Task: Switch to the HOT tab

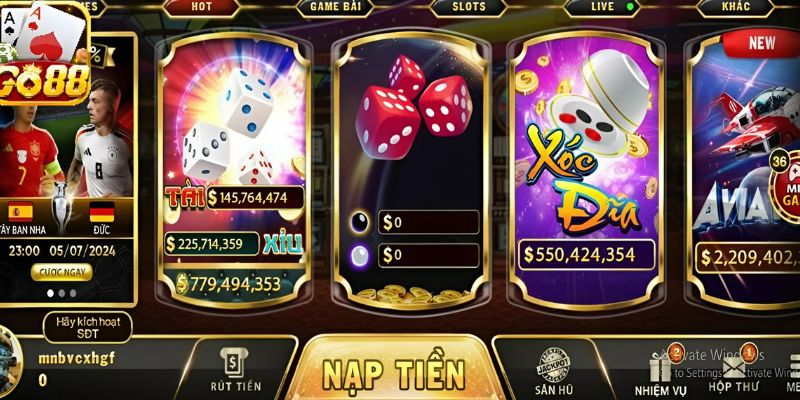Action: tap(202, 7)
